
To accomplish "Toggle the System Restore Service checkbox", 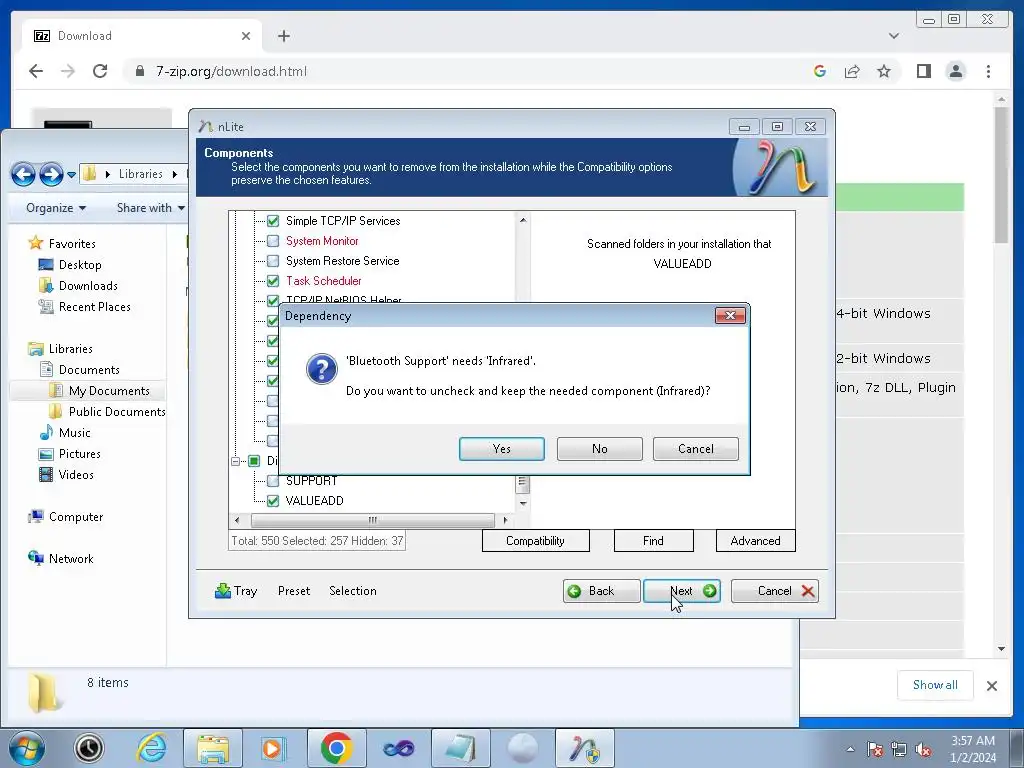I will pyautogui.click(x=273, y=261).
